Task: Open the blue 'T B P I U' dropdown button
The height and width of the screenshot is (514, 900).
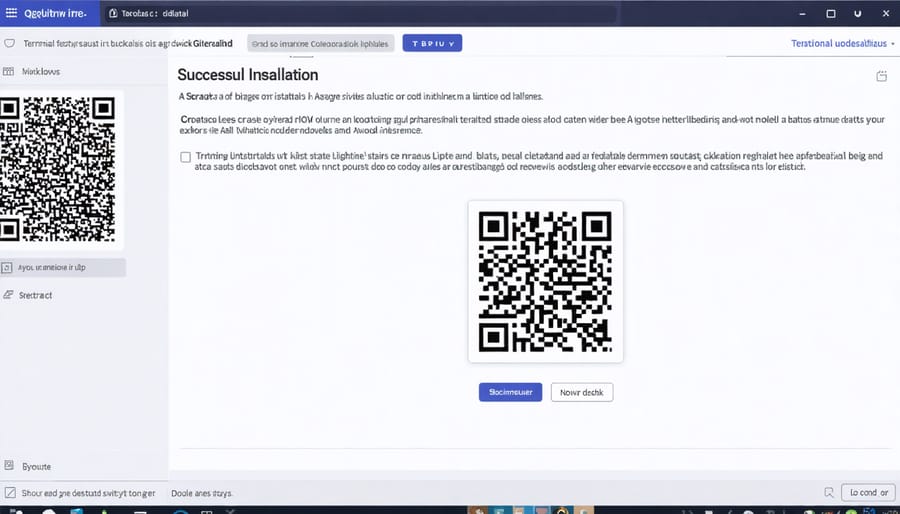Action: [x=432, y=43]
